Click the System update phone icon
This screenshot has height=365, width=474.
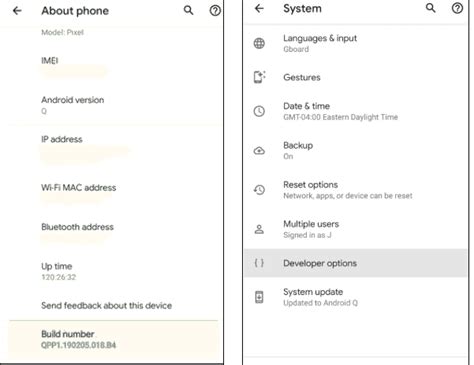pyautogui.click(x=259, y=297)
